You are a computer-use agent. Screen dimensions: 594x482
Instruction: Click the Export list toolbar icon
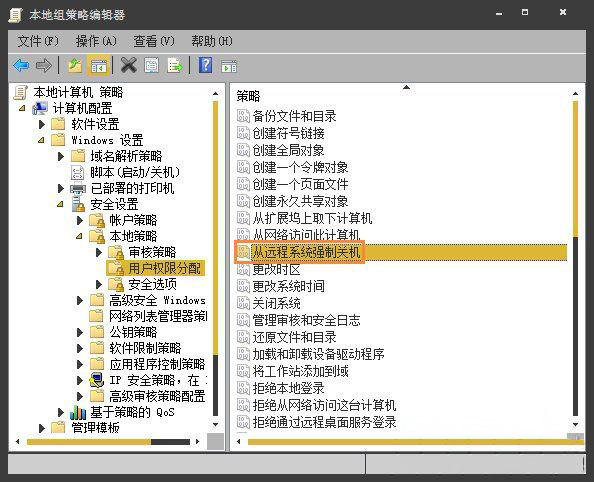(174, 66)
